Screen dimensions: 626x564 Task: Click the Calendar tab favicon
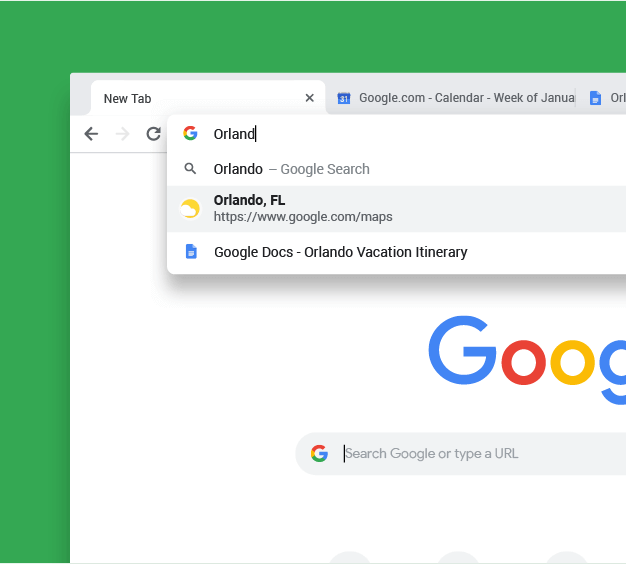[344, 98]
